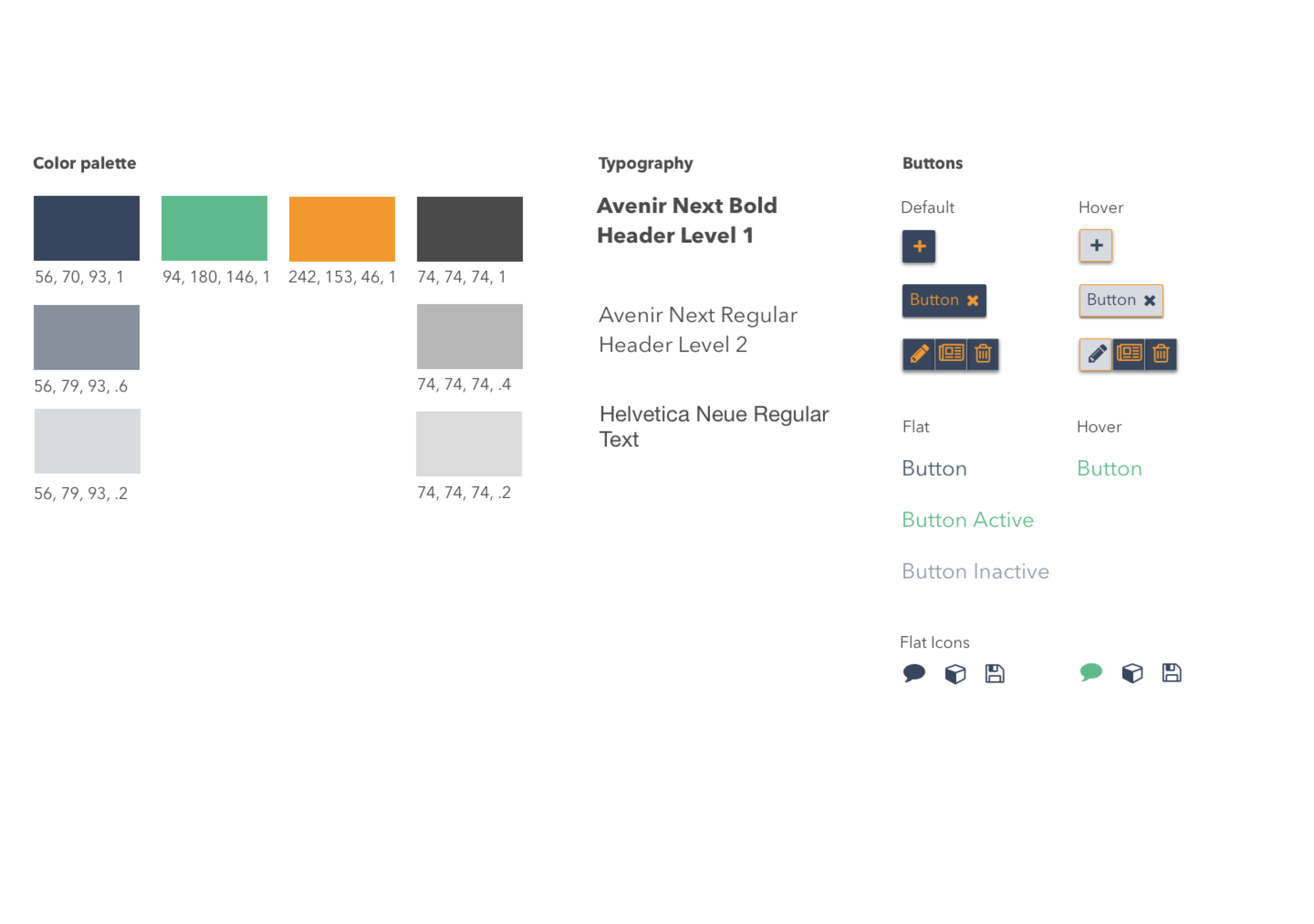Screen dimensions: 1314x924
Task: Click the green speech bubble icon
Action: [1091, 672]
